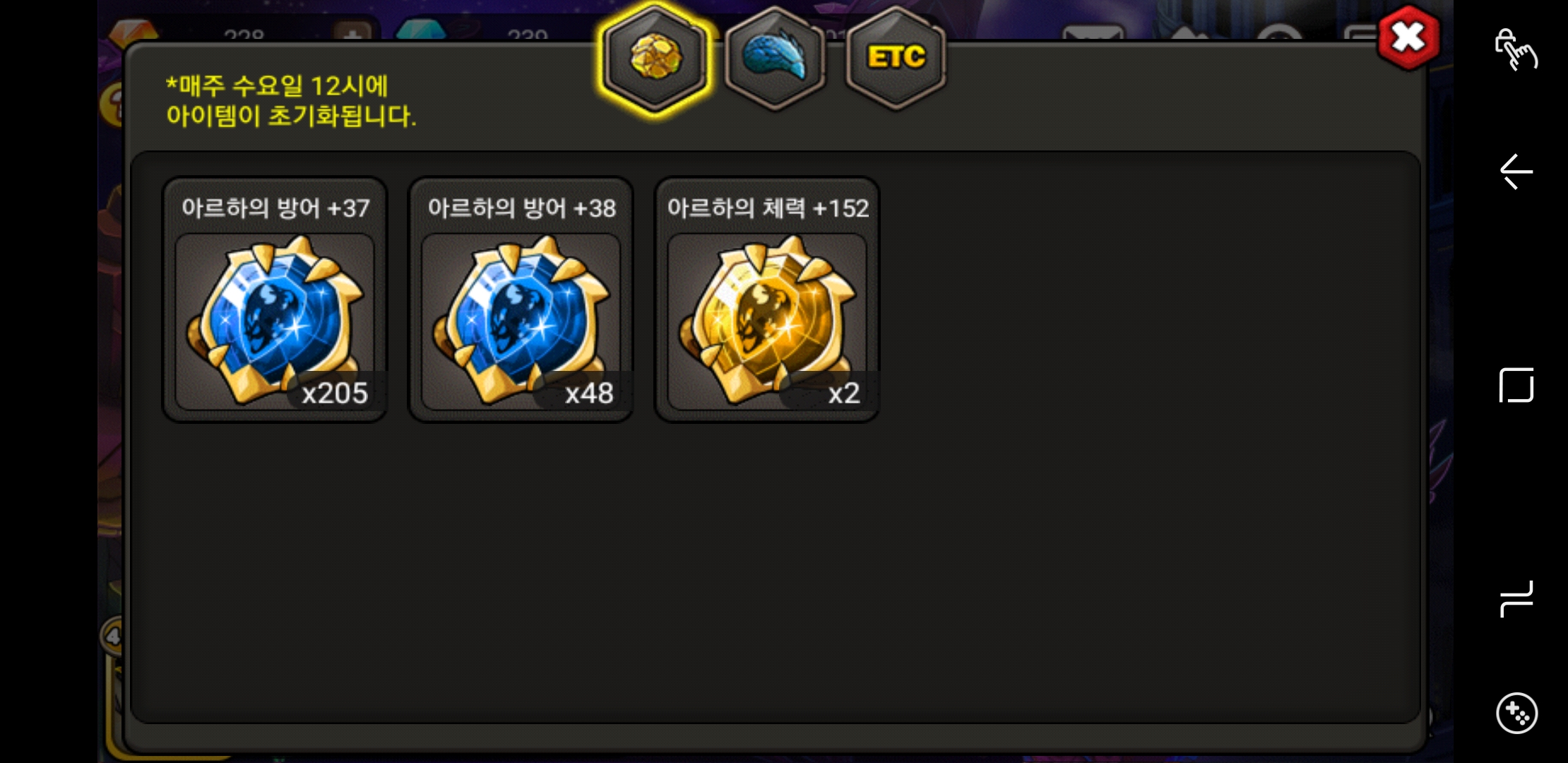Open the recent apps navigation button
This screenshot has width=1568, height=763.
(1516, 599)
